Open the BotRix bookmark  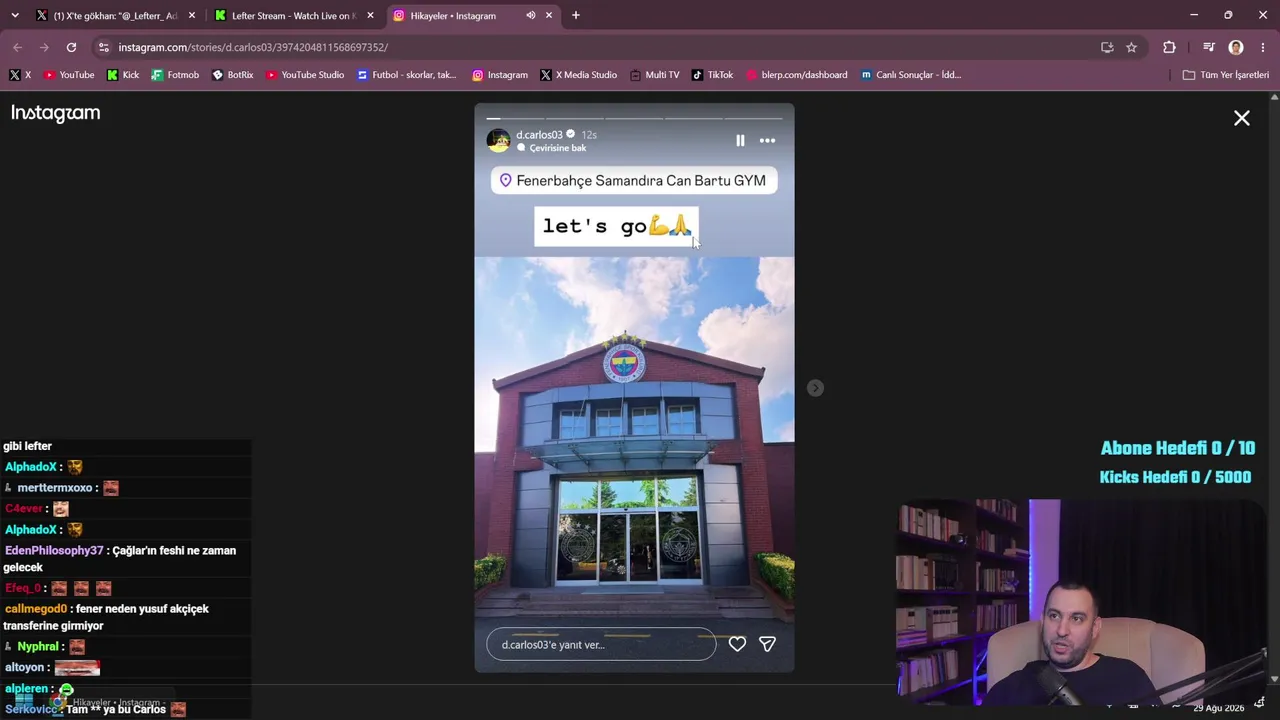pos(233,75)
